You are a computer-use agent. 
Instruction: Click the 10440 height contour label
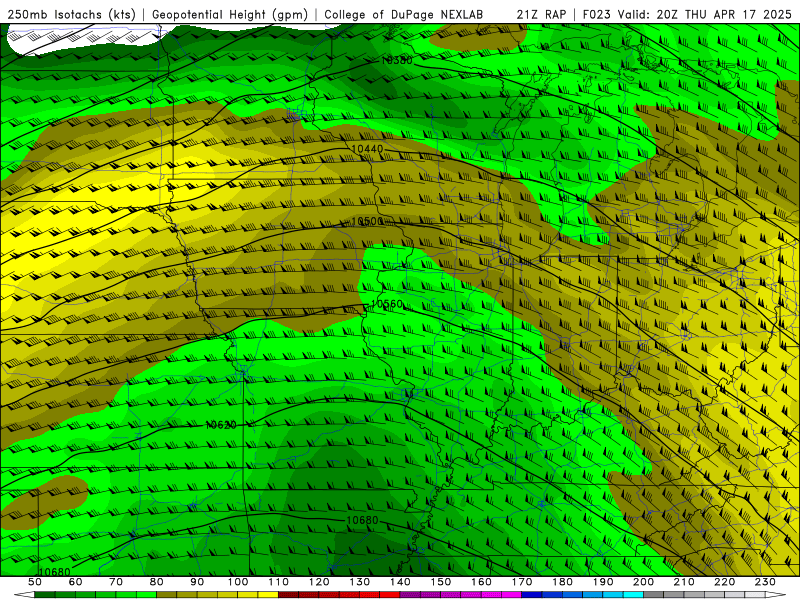[x=367, y=149]
